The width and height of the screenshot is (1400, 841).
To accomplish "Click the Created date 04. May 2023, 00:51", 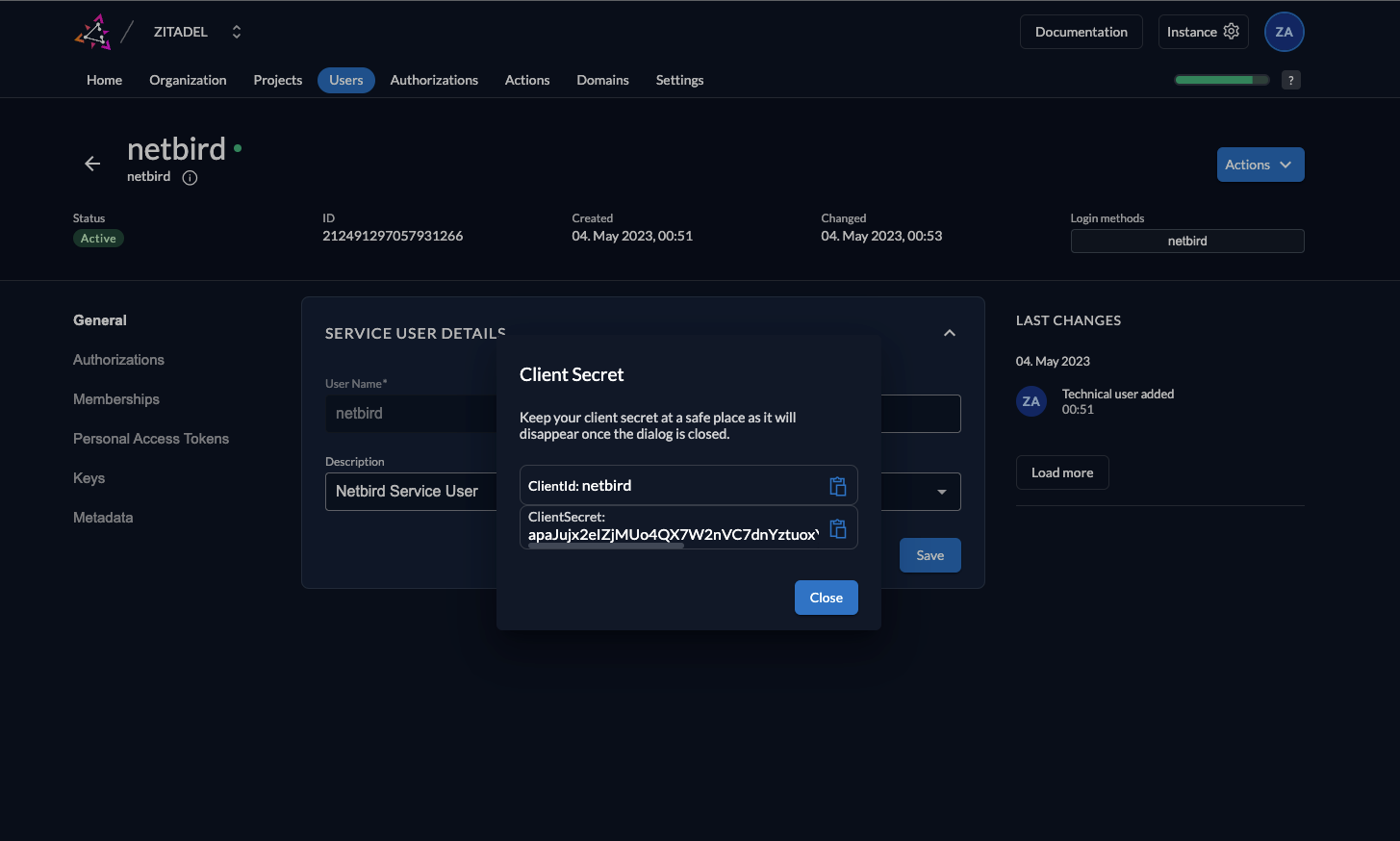I will pyautogui.click(x=632, y=236).
